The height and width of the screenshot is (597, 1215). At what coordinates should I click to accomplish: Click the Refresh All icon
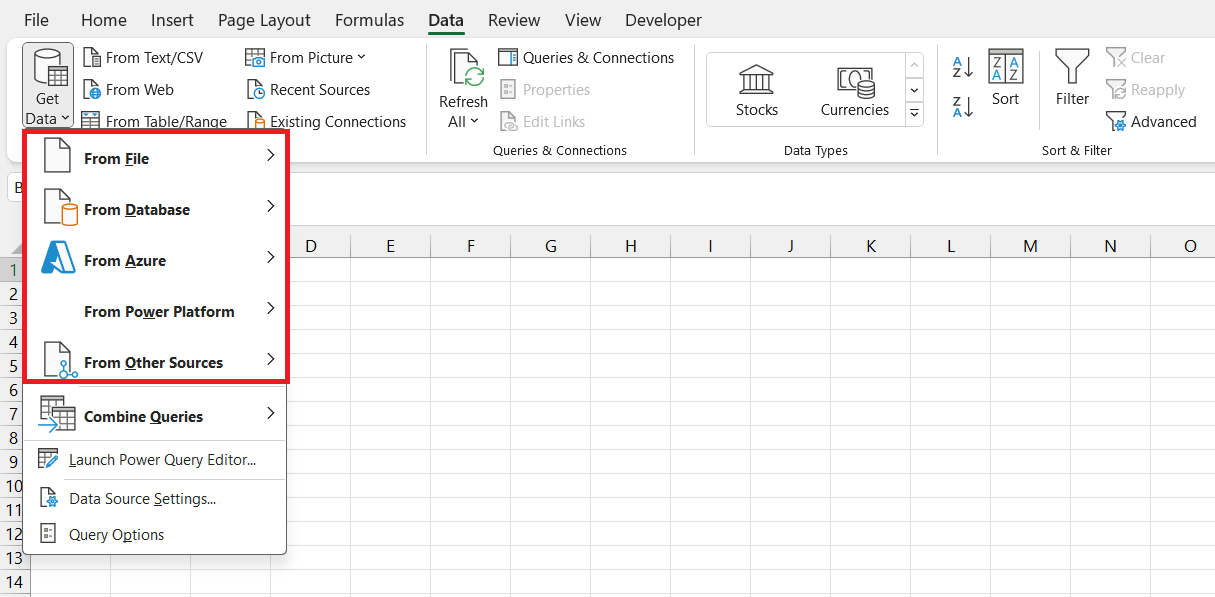464,68
